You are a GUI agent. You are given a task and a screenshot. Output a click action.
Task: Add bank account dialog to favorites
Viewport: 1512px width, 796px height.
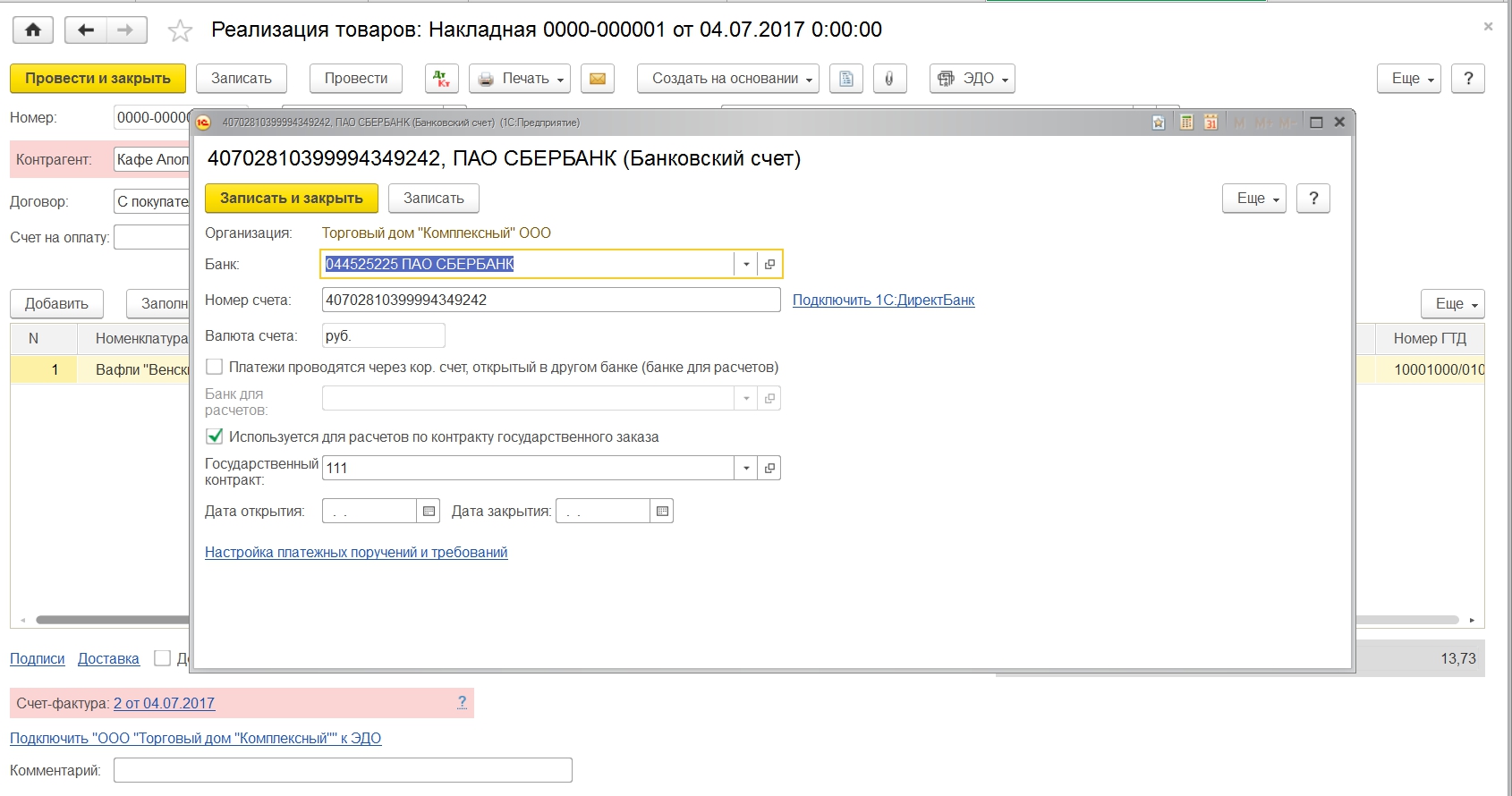(1159, 123)
